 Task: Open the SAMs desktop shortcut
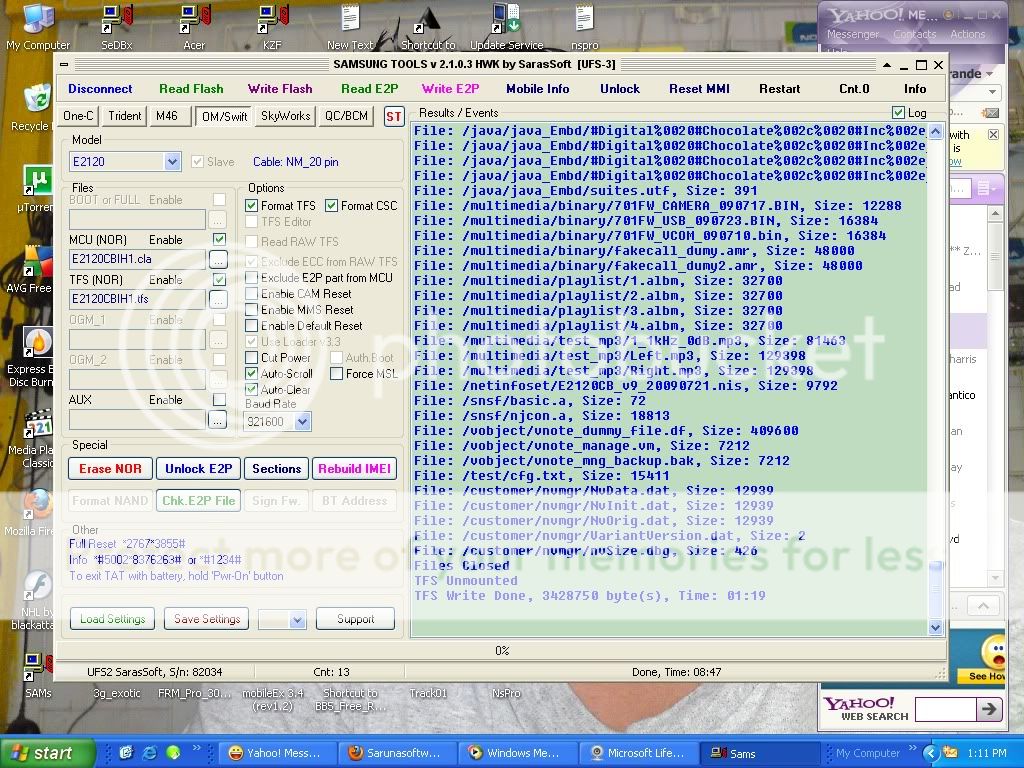pos(38,674)
